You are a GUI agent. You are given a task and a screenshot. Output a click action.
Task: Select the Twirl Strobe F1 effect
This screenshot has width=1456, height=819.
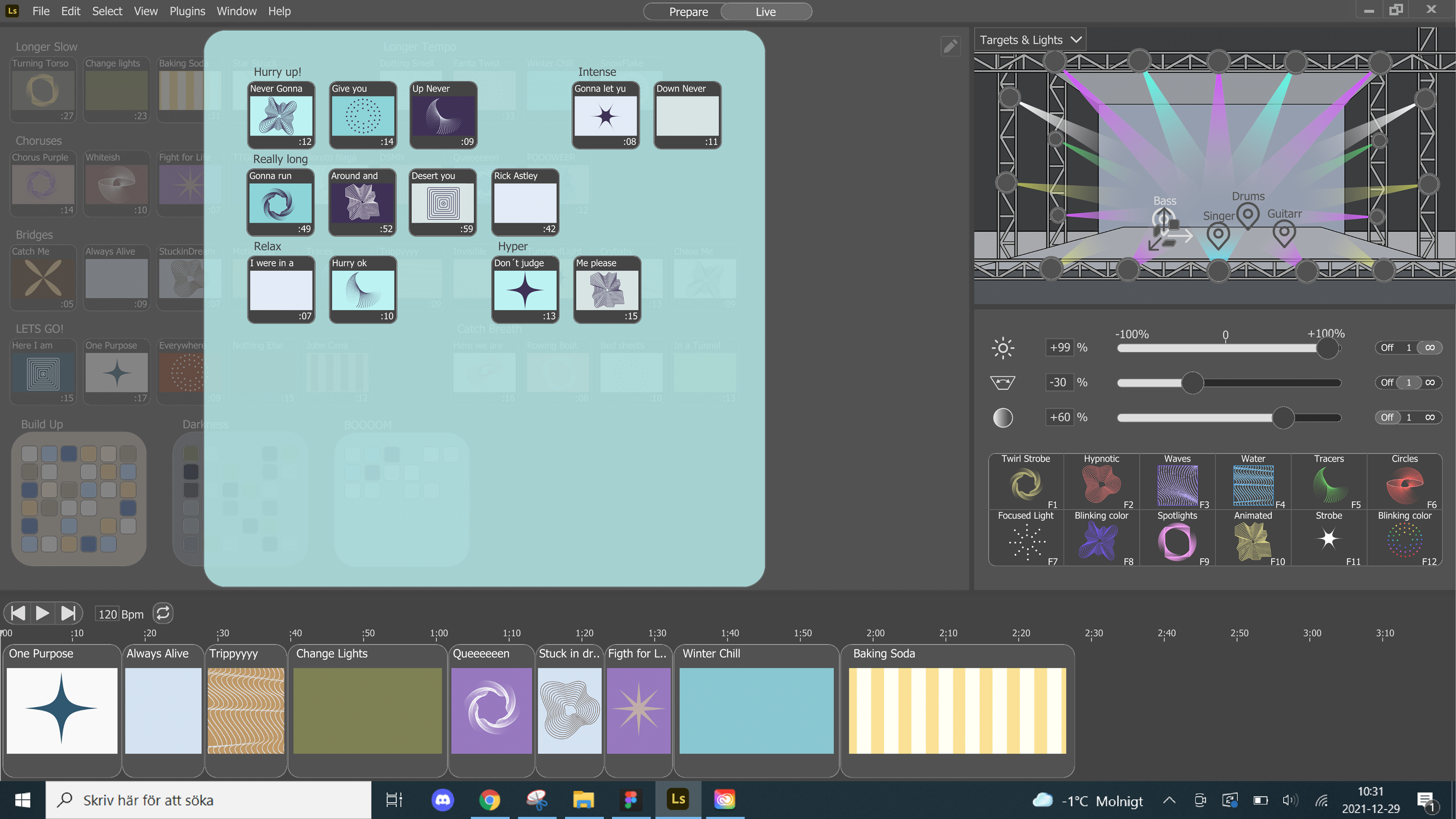point(1026,482)
